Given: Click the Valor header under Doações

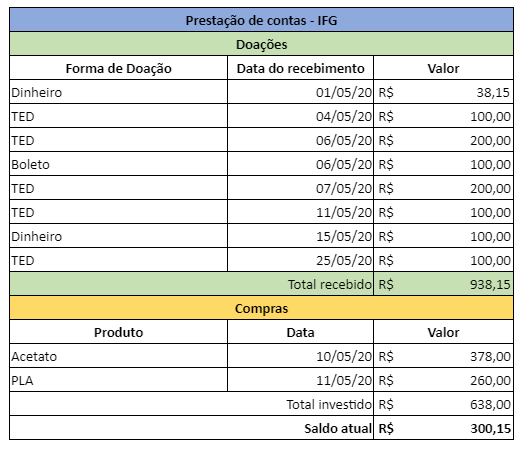Looking at the screenshot, I should [443, 68].
